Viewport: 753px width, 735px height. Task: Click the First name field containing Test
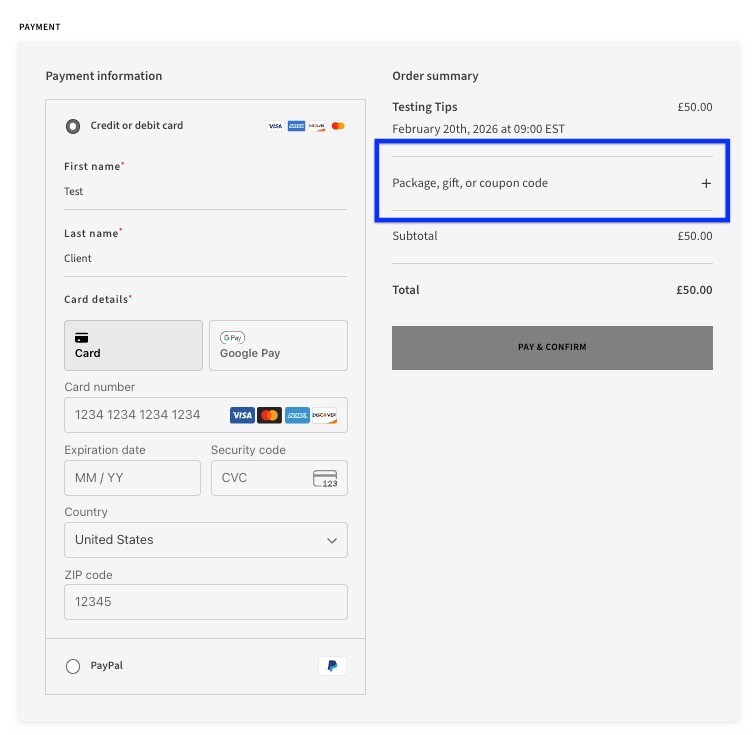(x=205, y=191)
